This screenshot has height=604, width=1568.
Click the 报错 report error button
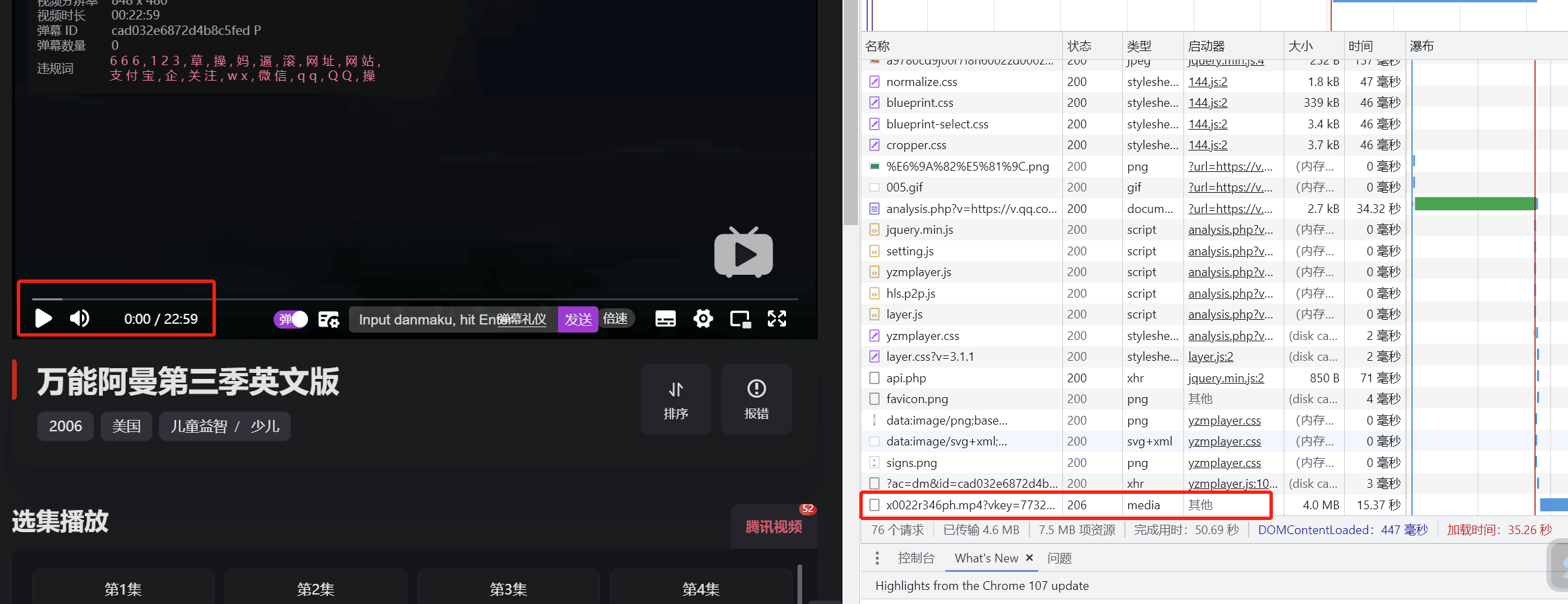[x=756, y=400]
